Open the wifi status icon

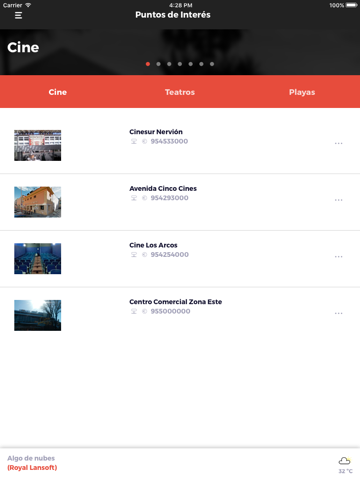click(x=28, y=5)
